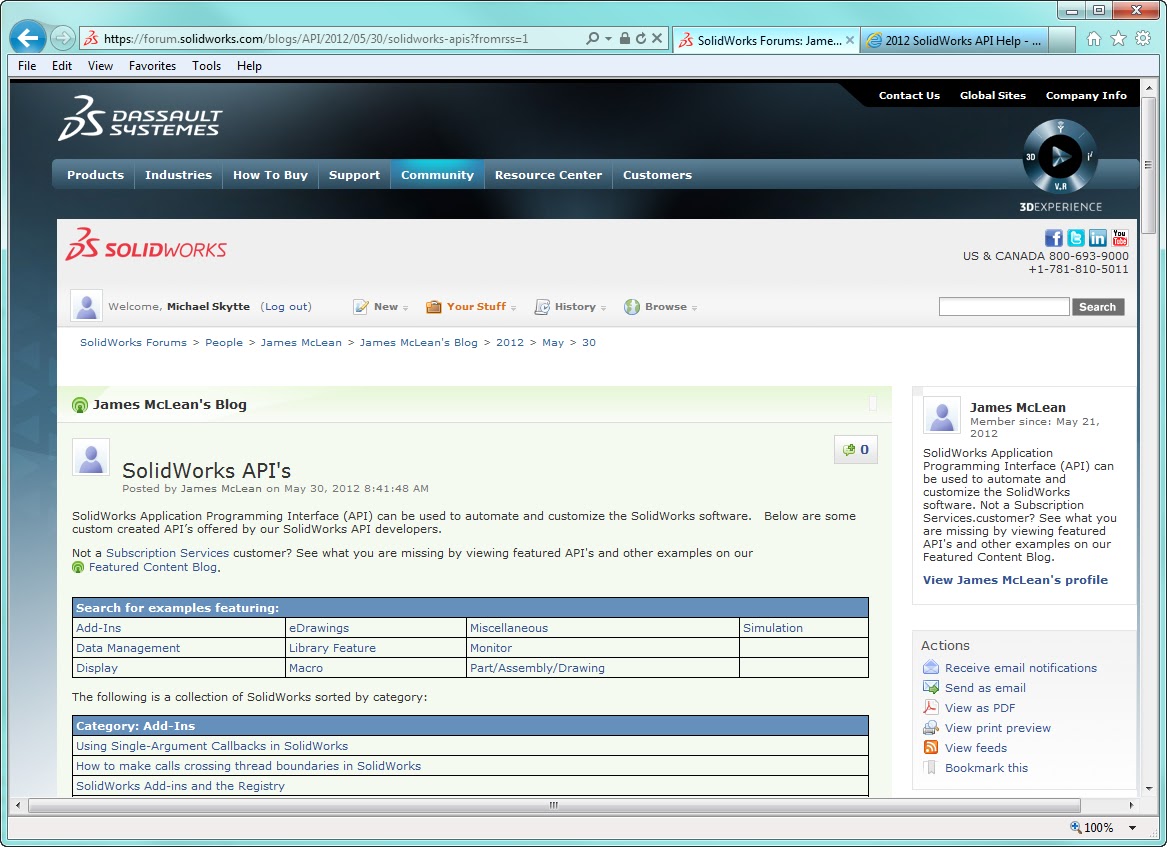Open the View menu
Image resolution: width=1167 pixels, height=847 pixels.
pyautogui.click(x=100, y=65)
